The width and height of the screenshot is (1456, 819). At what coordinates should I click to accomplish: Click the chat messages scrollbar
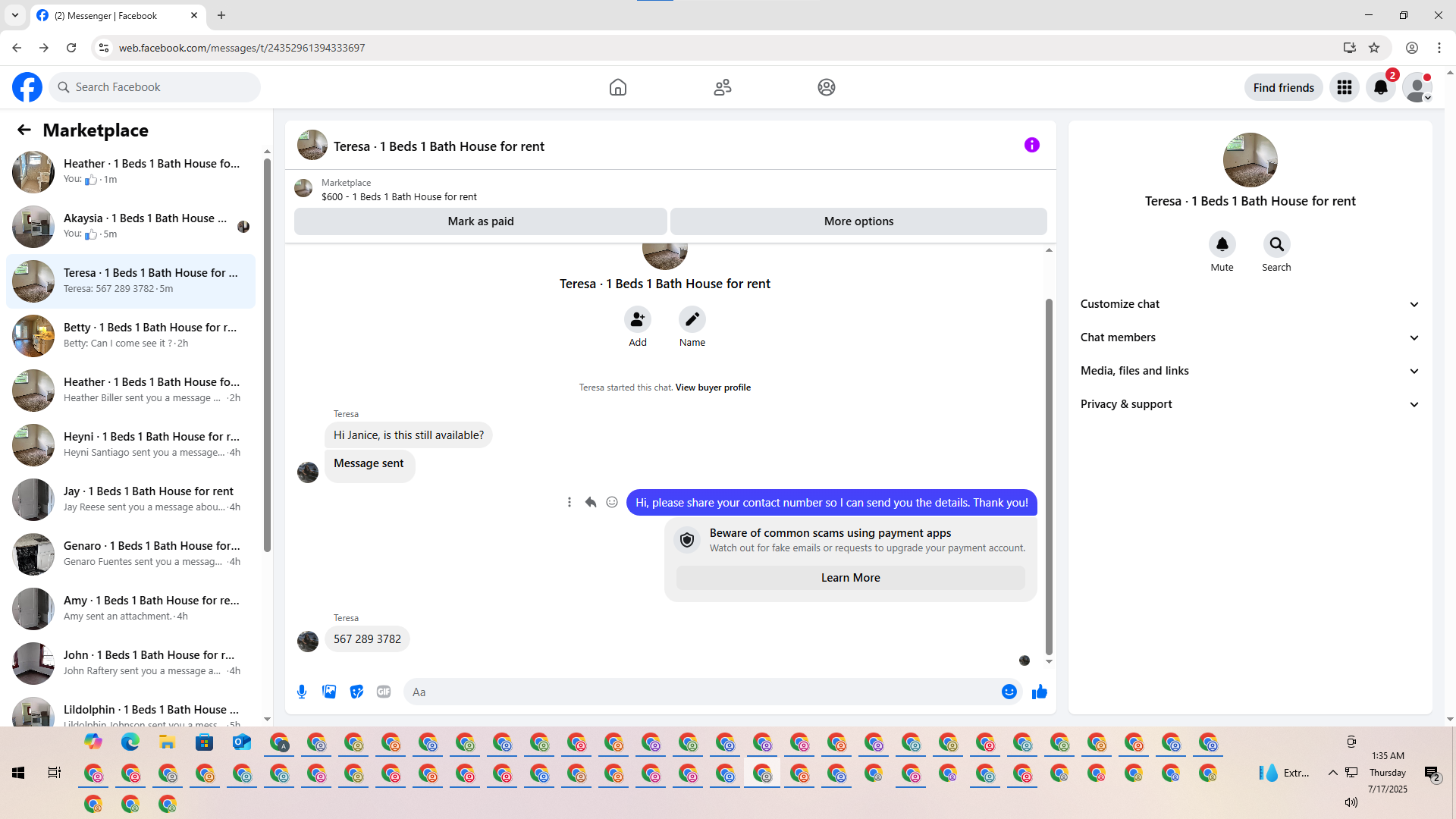1049,476
